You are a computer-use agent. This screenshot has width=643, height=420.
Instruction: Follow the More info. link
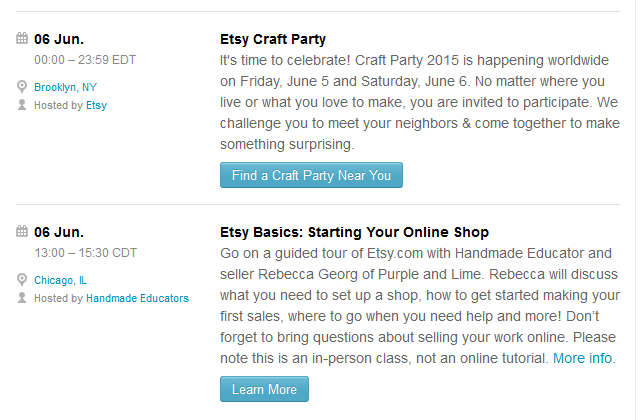(x=584, y=357)
